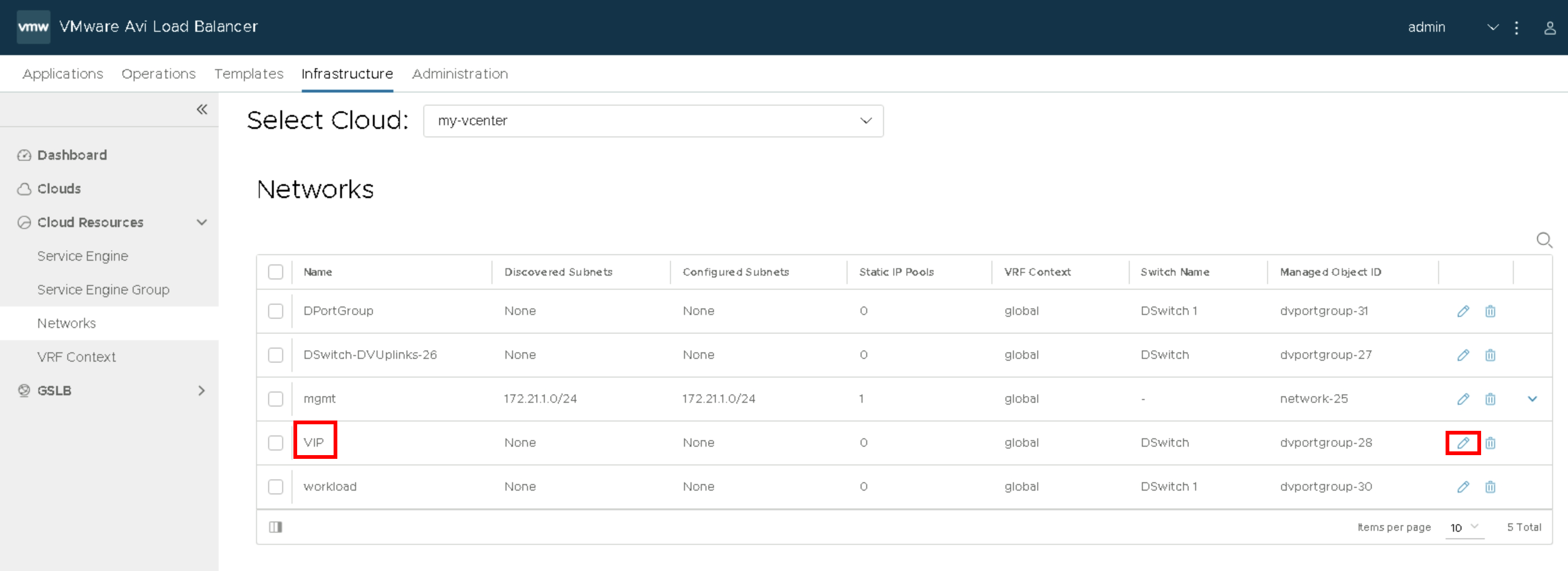The width and height of the screenshot is (1568, 571).
Task: Expand the mgmt row details chevron
Action: (1532, 399)
